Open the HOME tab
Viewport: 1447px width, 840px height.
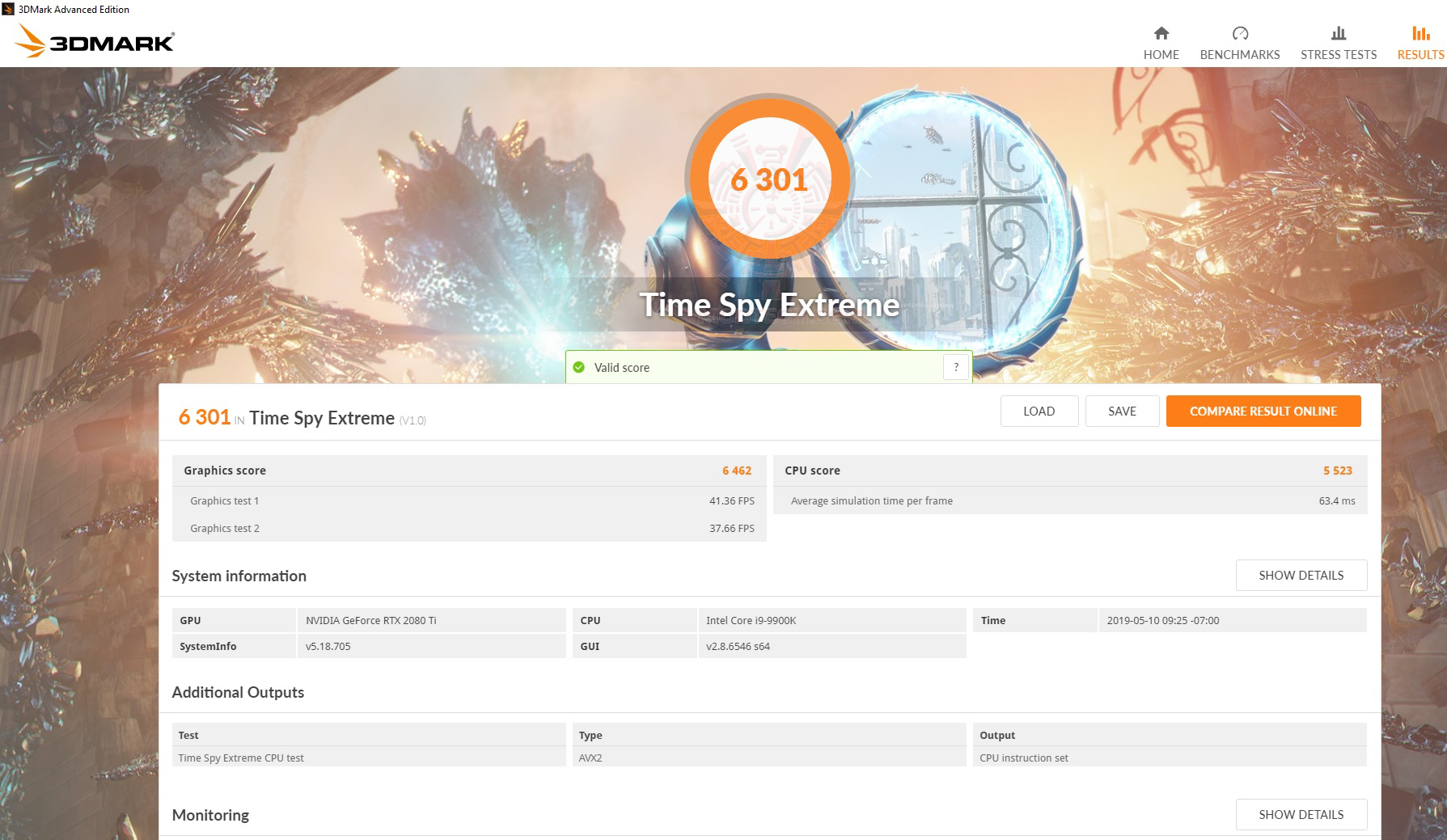1161,44
